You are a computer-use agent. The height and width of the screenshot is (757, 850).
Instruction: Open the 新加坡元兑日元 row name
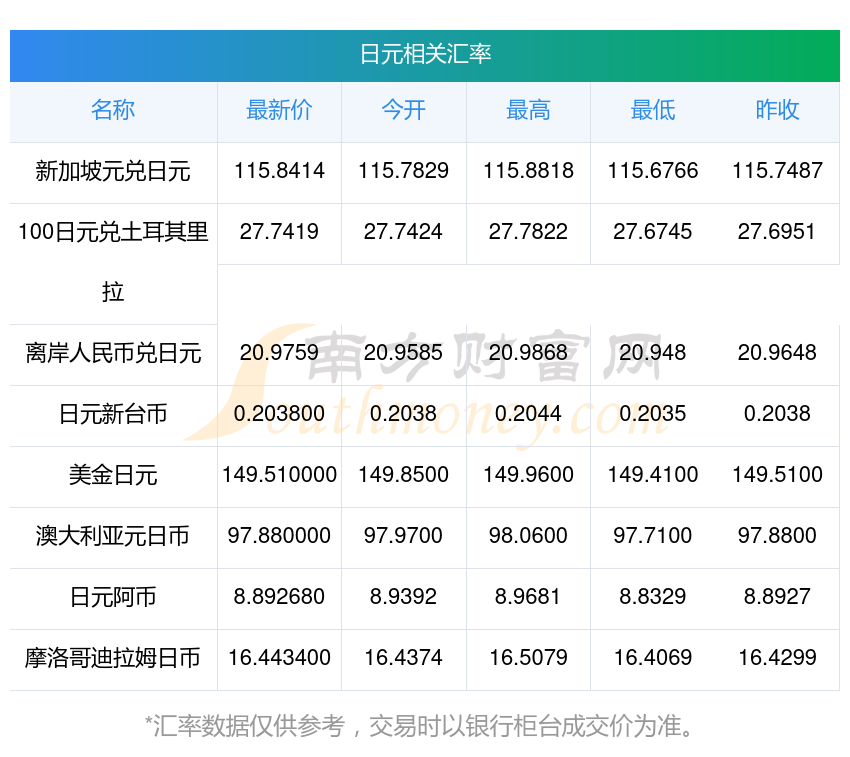[113, 171]
